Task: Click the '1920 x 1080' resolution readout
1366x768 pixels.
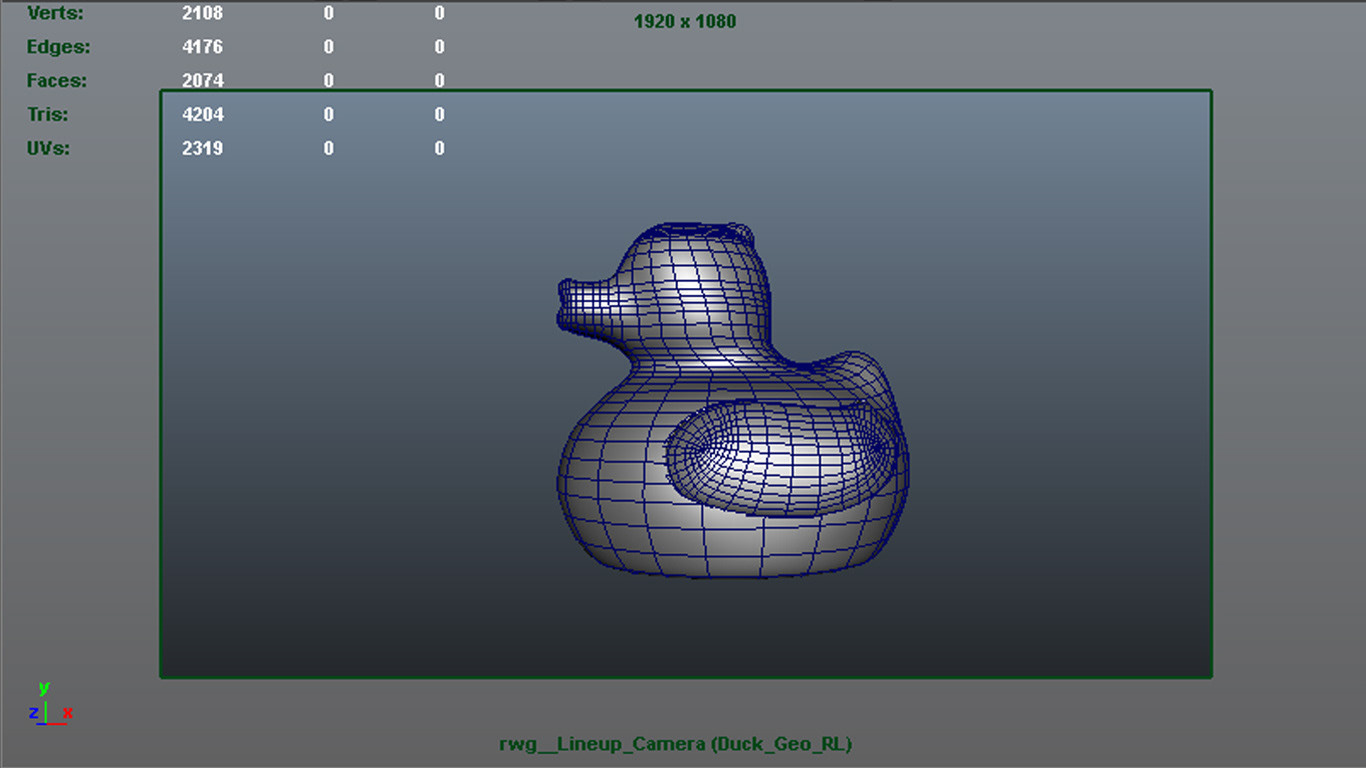Action: [685, 21]
